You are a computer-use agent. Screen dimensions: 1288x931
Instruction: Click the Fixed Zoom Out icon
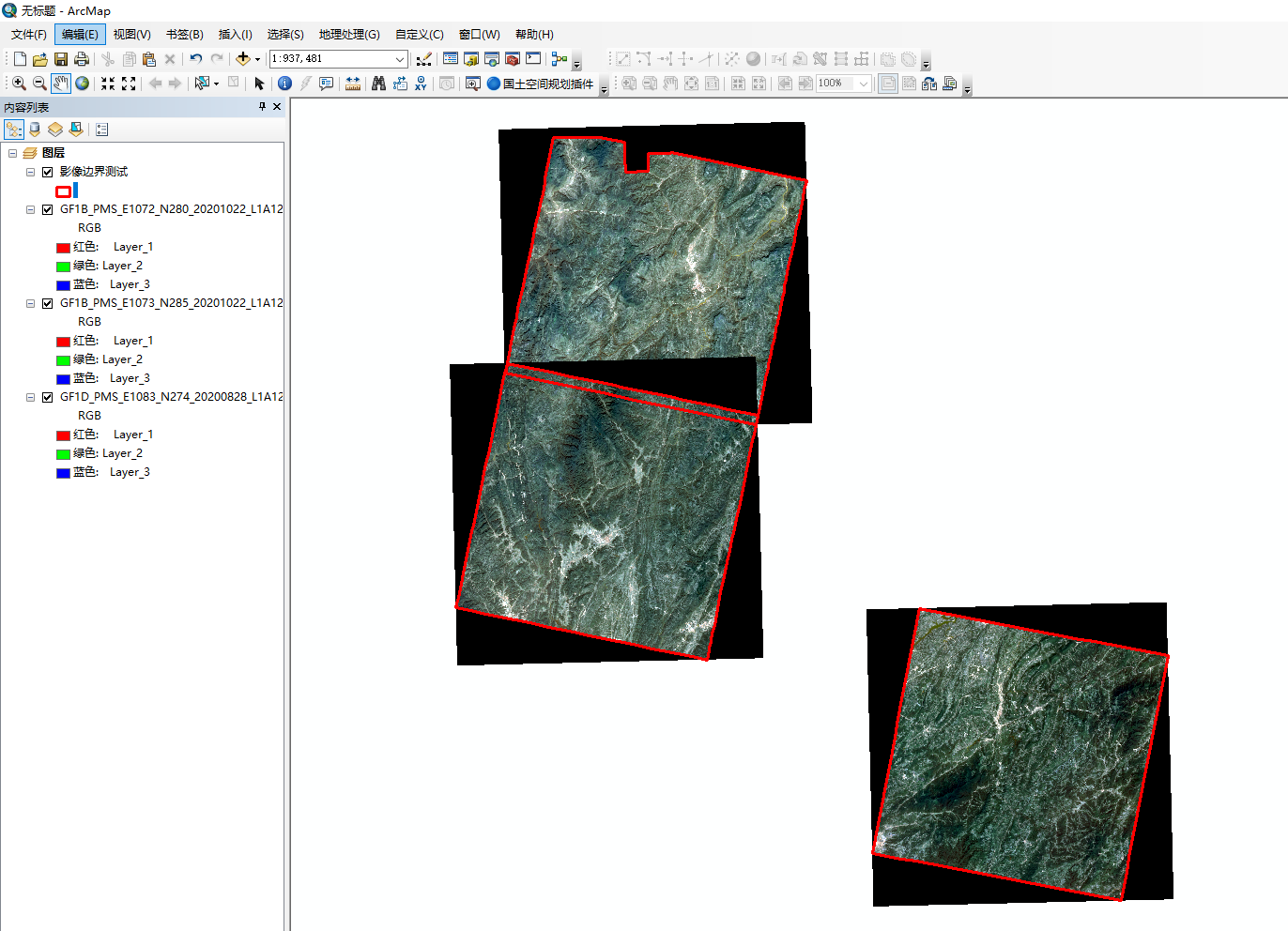click(129, 84)
